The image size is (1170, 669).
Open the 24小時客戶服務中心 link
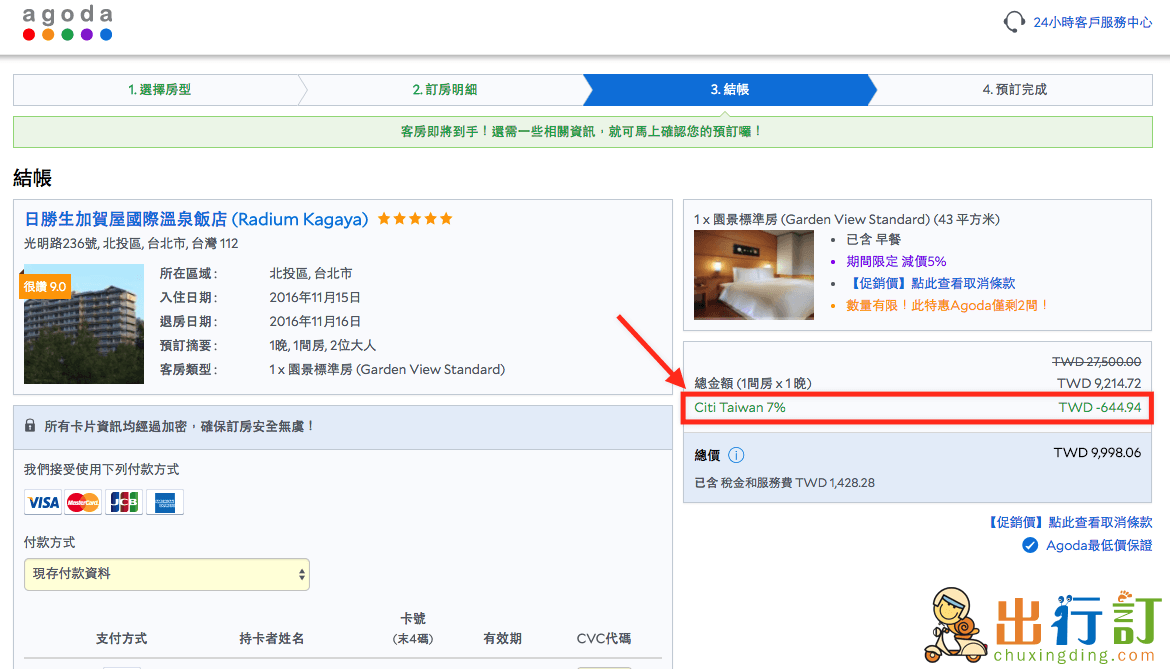[1092, 22]
